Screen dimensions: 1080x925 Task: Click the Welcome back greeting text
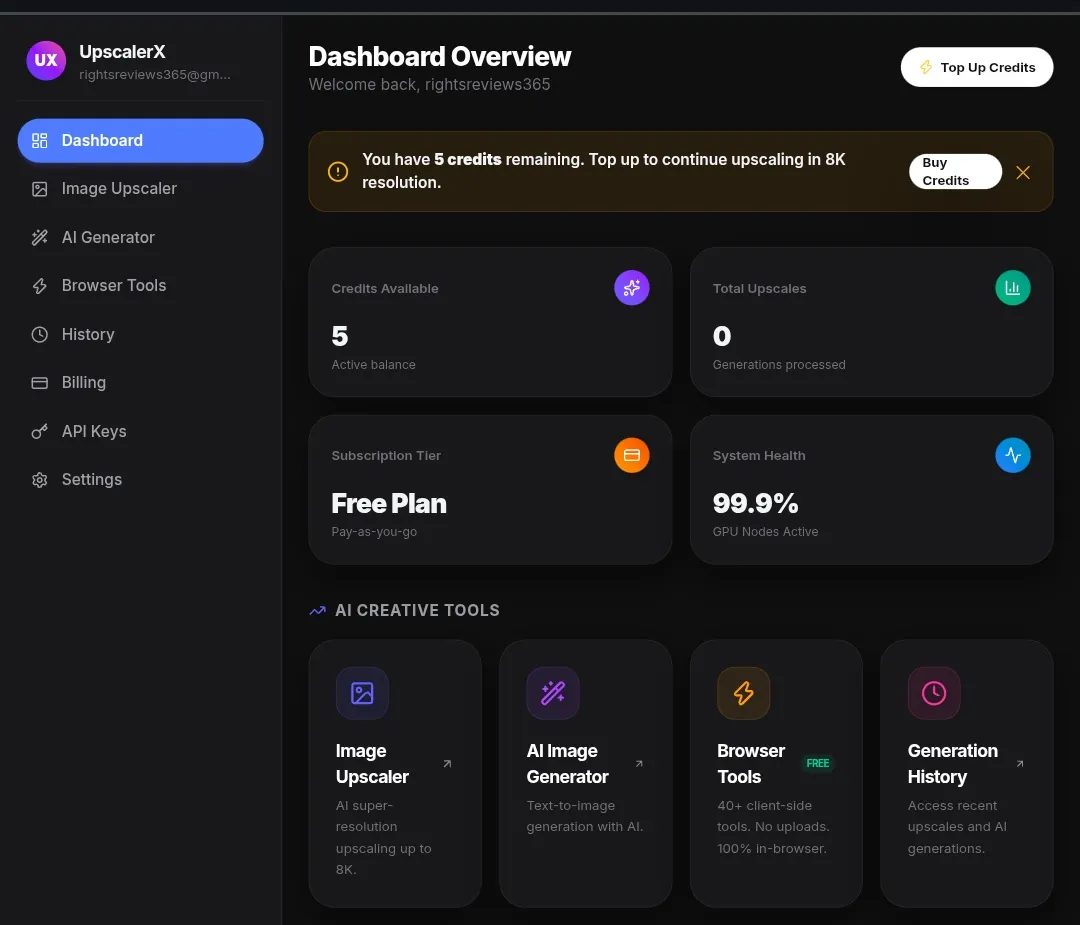429,85
